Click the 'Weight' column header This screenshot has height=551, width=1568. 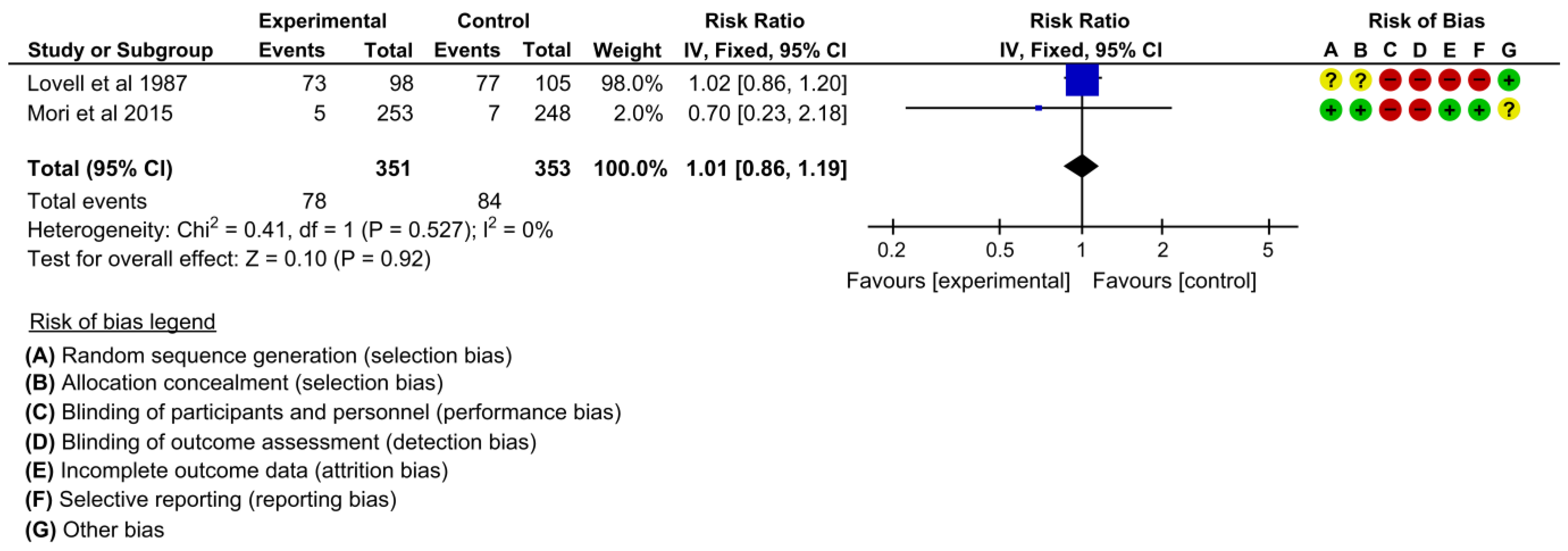pos(627,50)
